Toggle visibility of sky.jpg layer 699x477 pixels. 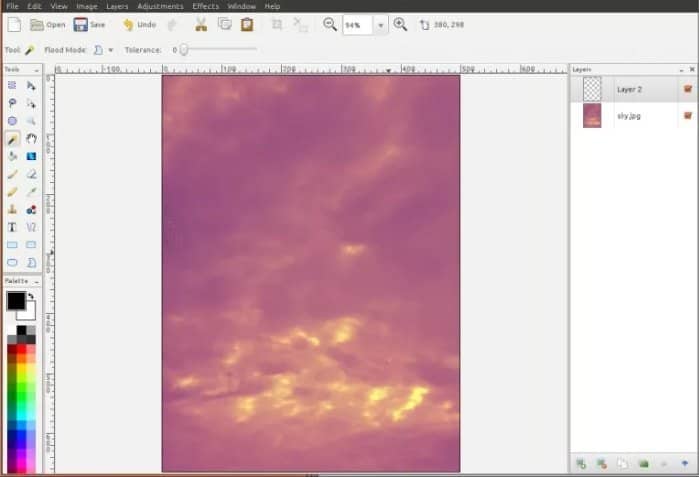[x=688, y=116]
